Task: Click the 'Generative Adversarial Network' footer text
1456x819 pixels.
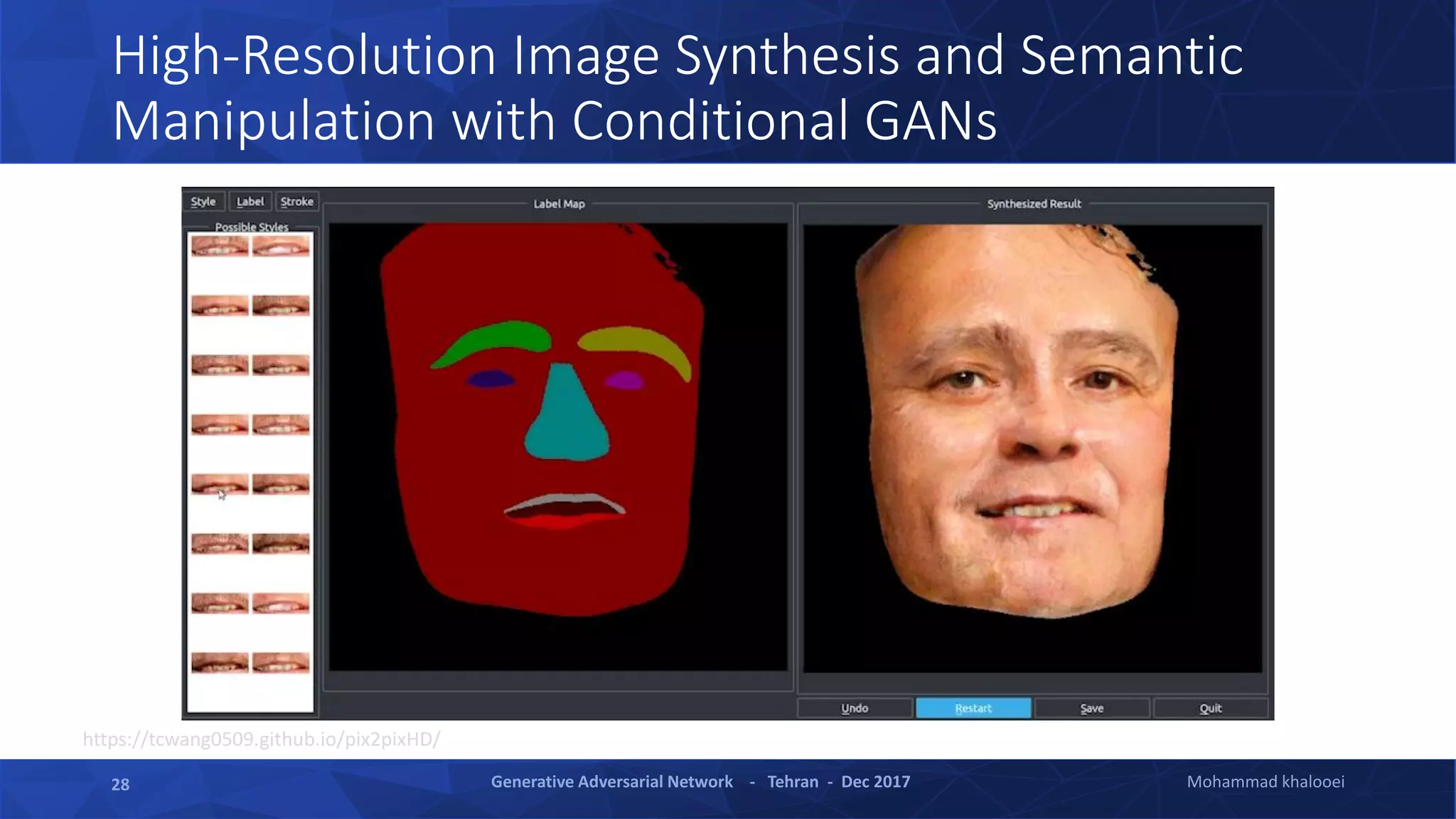Action: 611,782
